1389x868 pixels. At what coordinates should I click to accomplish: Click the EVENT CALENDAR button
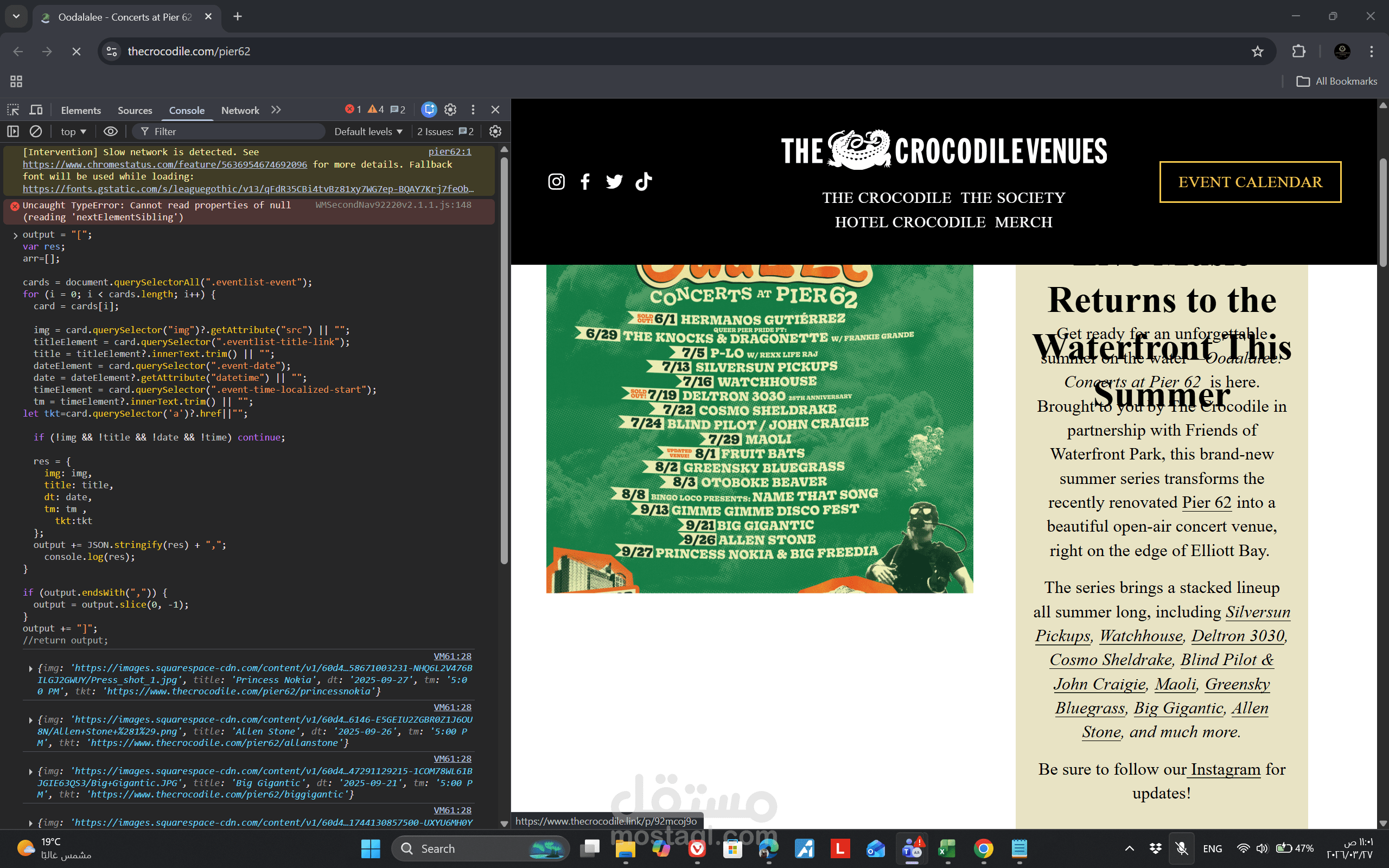pos(1250,182)
